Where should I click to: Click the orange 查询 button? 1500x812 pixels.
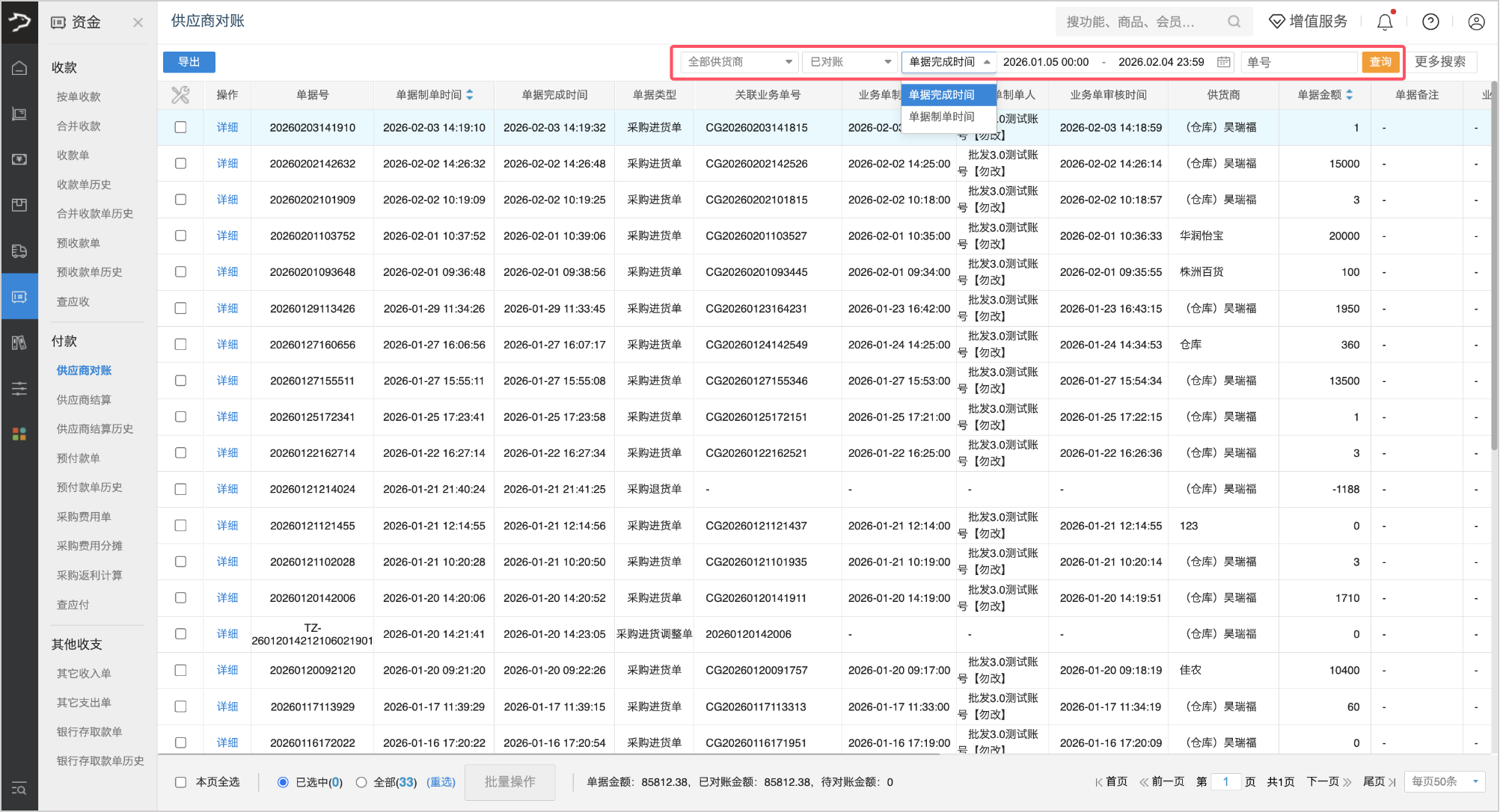[1380, 62]
